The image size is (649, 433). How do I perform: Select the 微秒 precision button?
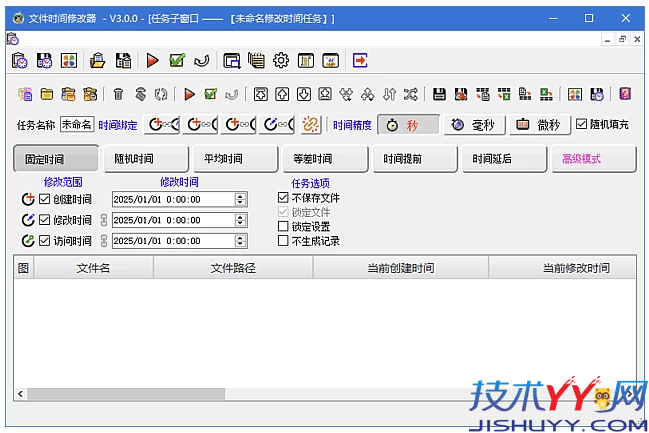pyautogui.click(x=540, y=125)
